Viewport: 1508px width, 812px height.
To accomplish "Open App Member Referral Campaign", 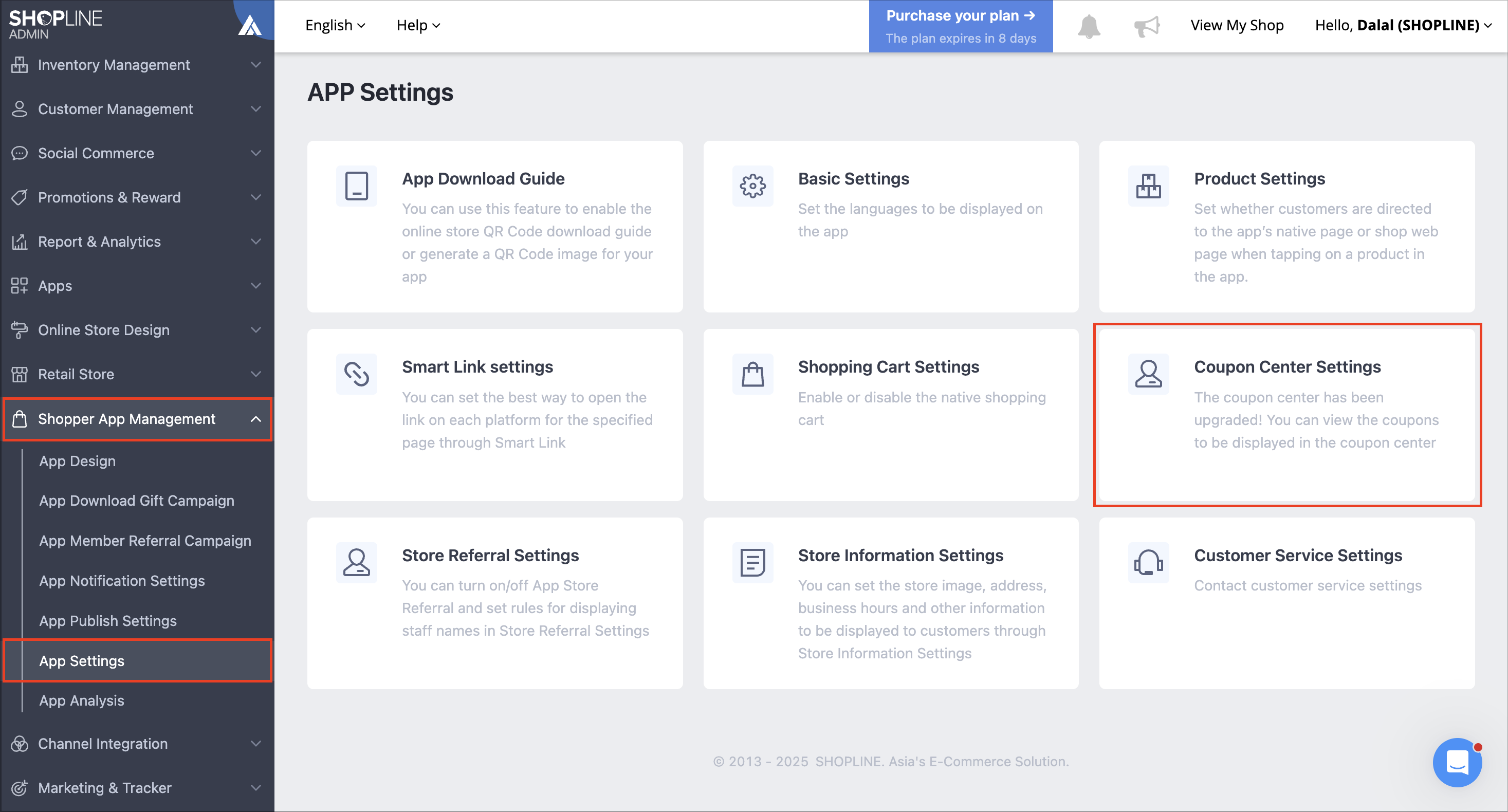I will pyautogui.click(x=145, y=541).
